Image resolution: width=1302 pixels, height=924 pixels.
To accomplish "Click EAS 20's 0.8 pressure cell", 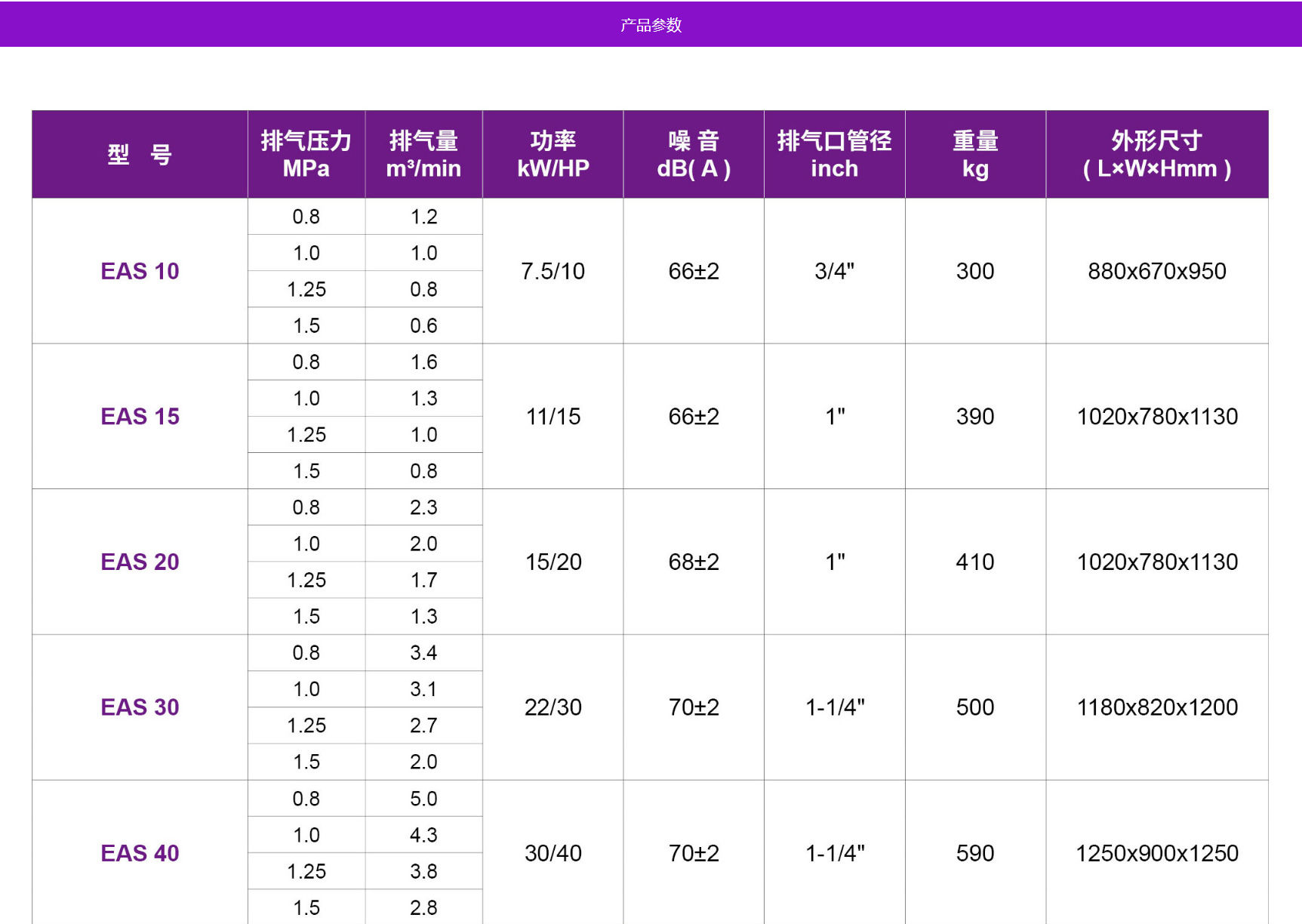I will [x=306, y=507].
